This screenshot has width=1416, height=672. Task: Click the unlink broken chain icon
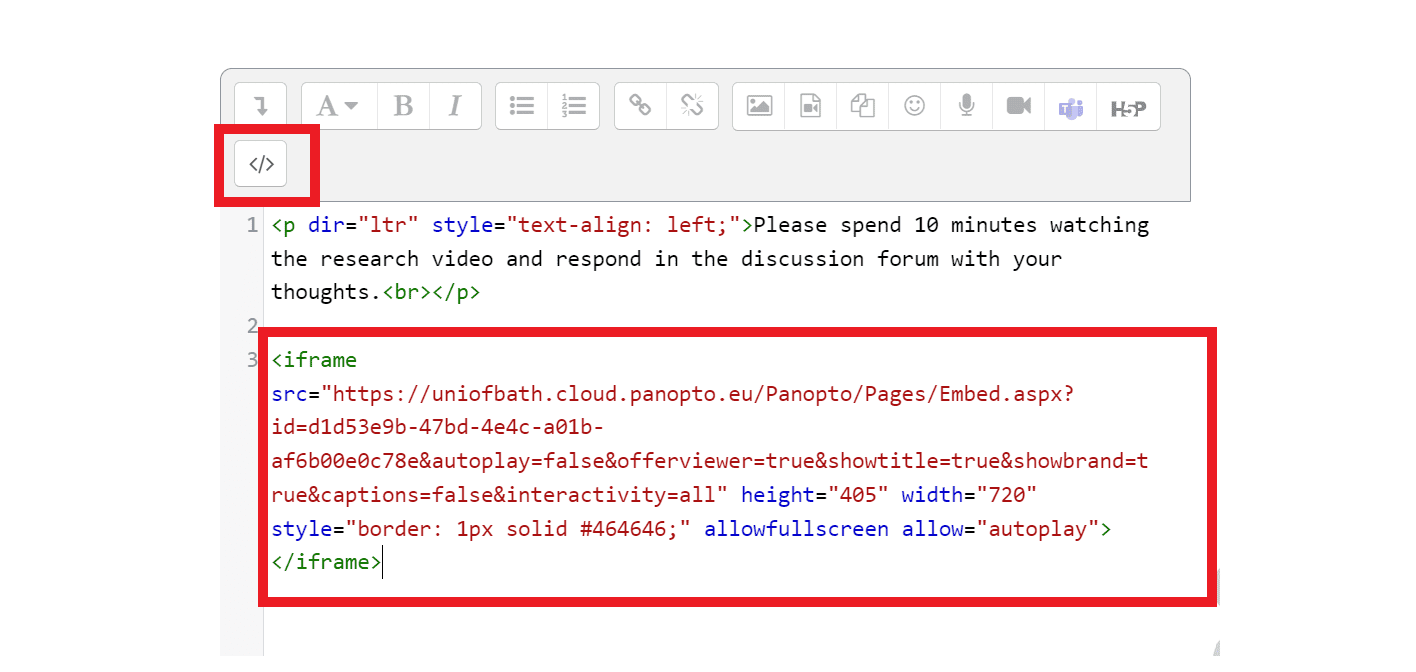click(692, 106)
